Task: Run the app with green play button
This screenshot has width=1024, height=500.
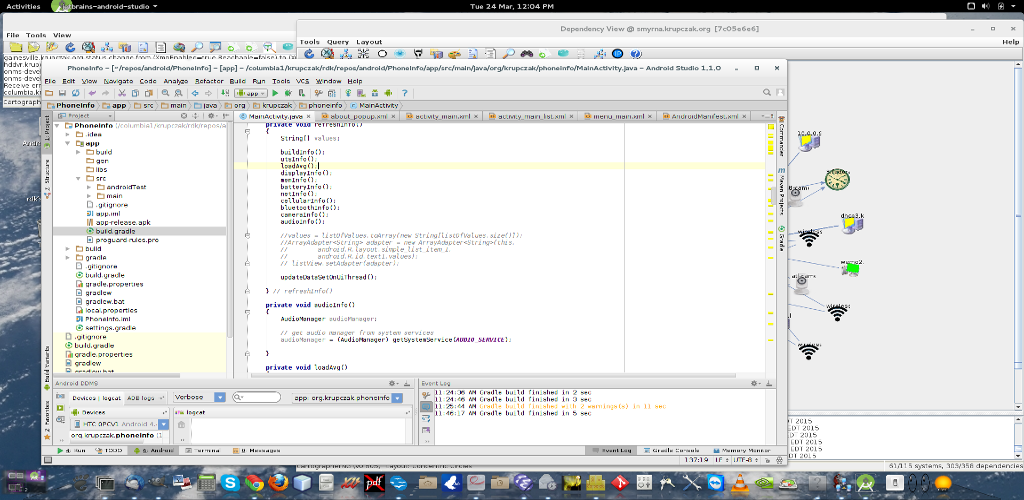Action: pos(274,93)
